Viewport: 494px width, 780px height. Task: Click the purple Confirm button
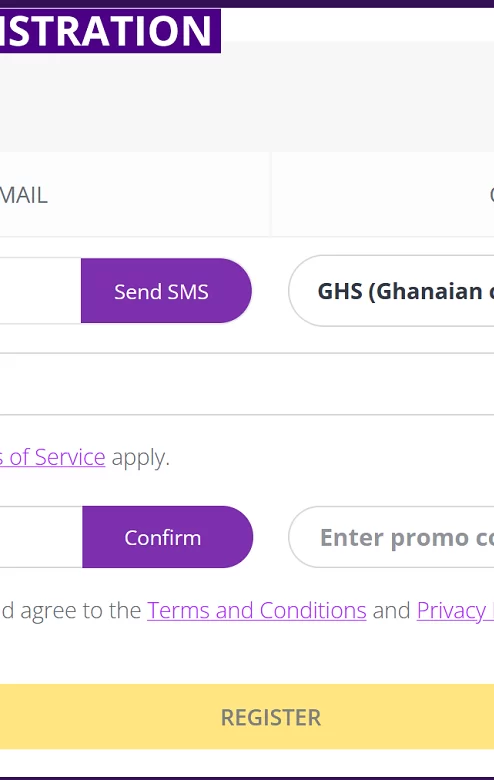point(168,537)
